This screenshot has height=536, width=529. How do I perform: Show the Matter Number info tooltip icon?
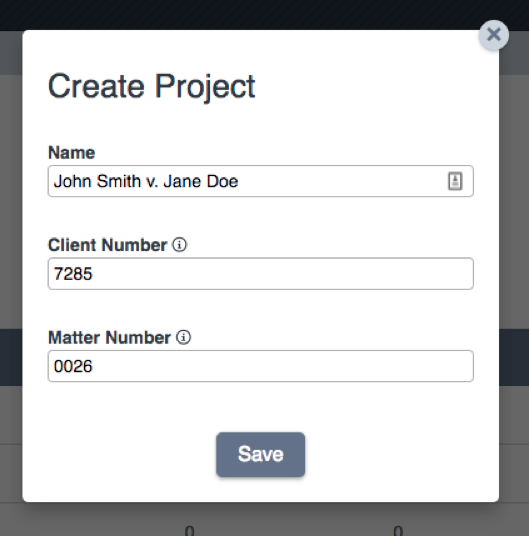click(x=184, y=337)
